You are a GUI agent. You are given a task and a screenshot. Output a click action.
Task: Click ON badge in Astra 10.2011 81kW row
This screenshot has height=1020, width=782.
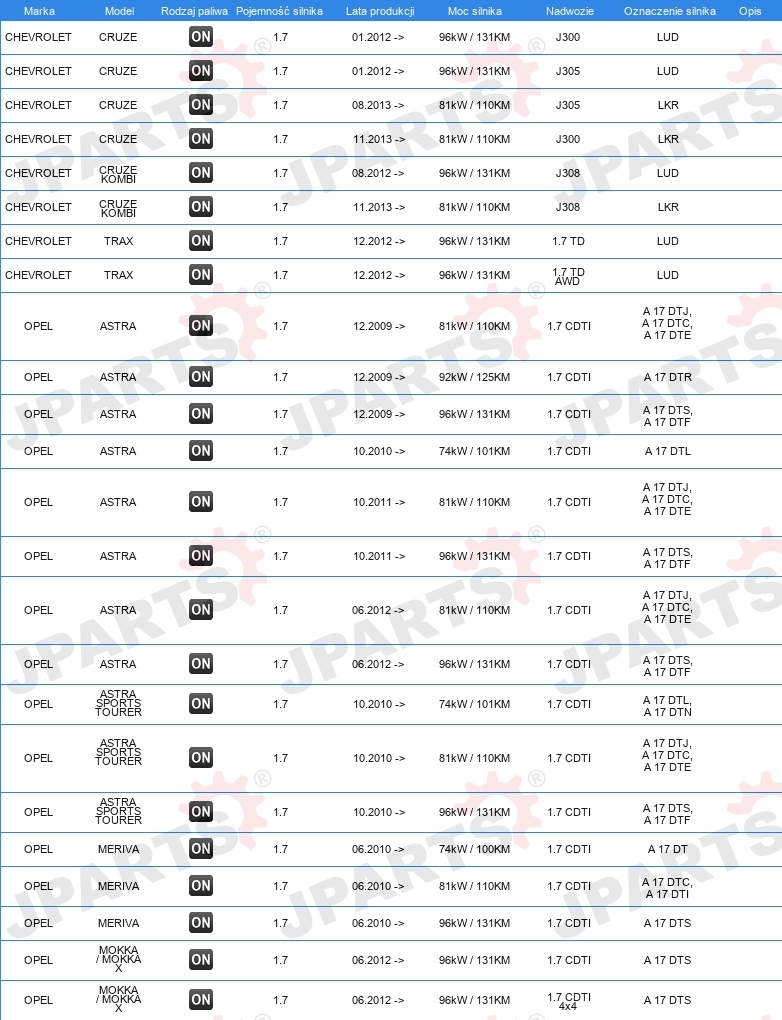coord(201,502)
